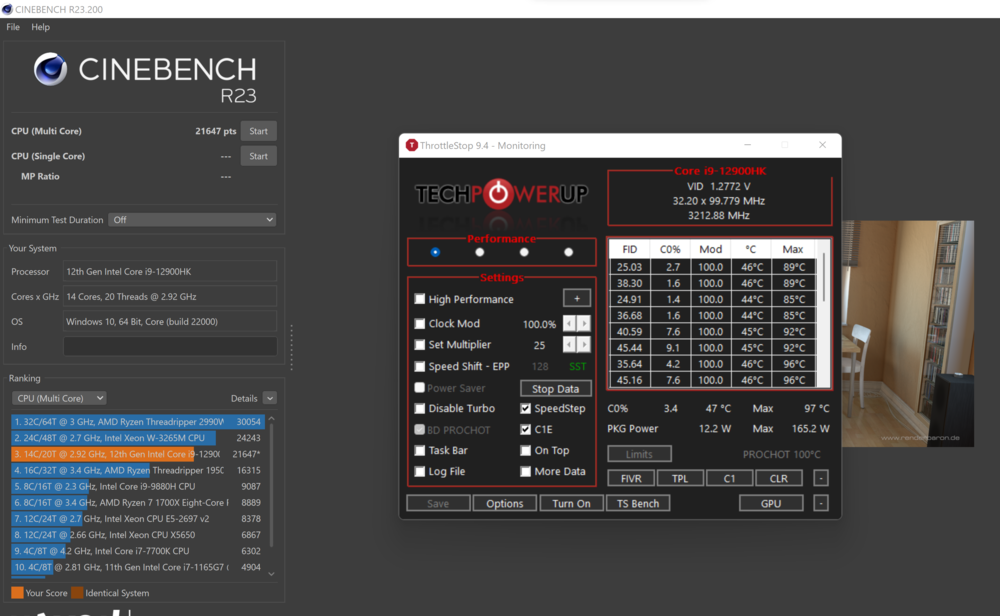This screenshot has height=616, width=1000.
Task: Expand the ranking Details chevron
Action: (269, 398)
